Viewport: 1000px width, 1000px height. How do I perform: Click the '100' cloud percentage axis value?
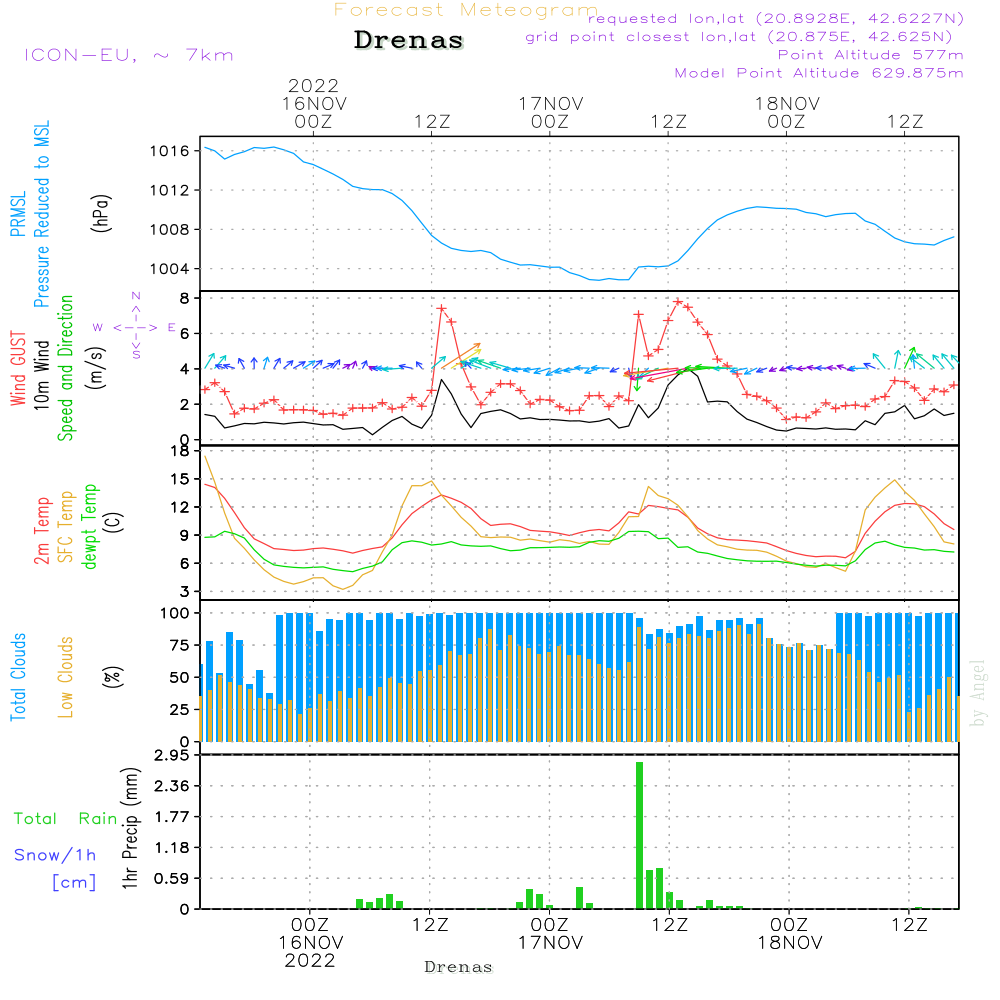(x=175, y=614)
